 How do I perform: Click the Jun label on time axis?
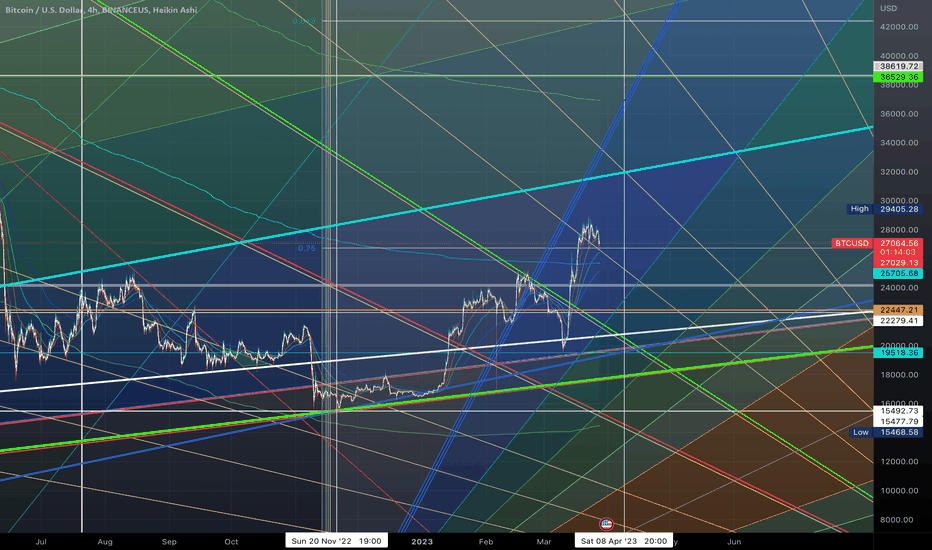click(734, 542)
